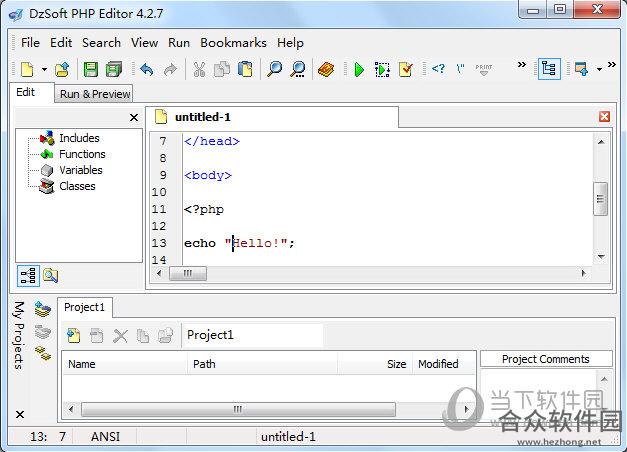
Task: Undo with the blue arrow icon
Action: (147, 70)
